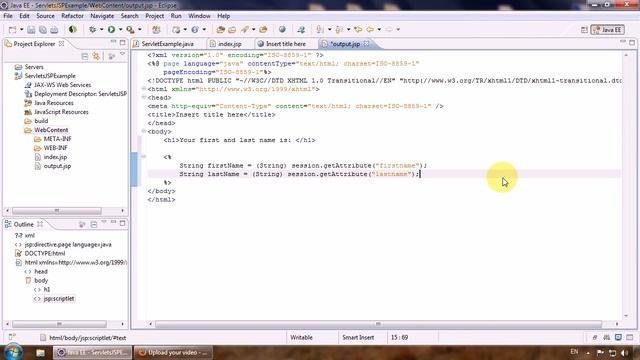Switch to ServletExample.java editor tab
The image size is (640, 360).
coord(168,44)
